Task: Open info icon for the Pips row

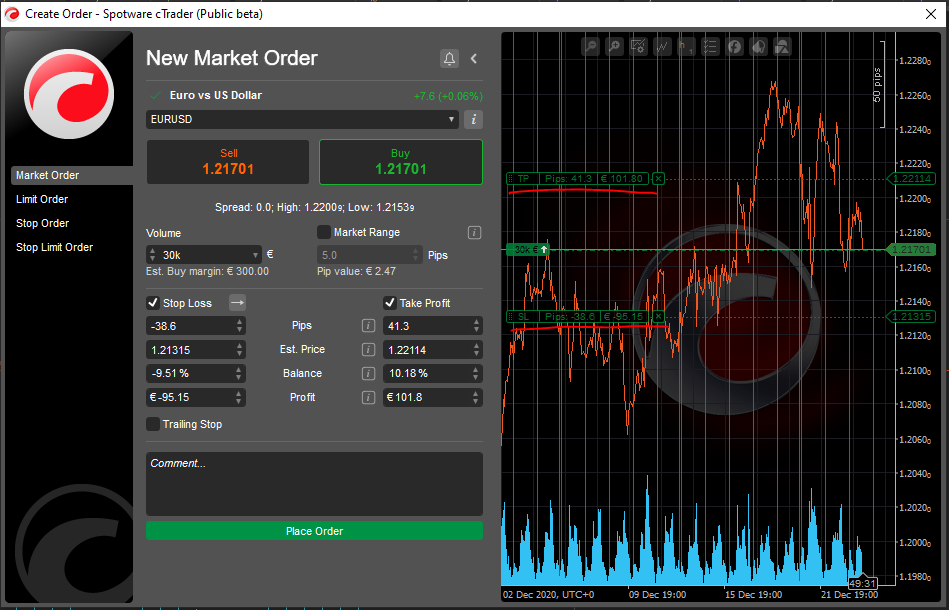Action: coord(368,326)
